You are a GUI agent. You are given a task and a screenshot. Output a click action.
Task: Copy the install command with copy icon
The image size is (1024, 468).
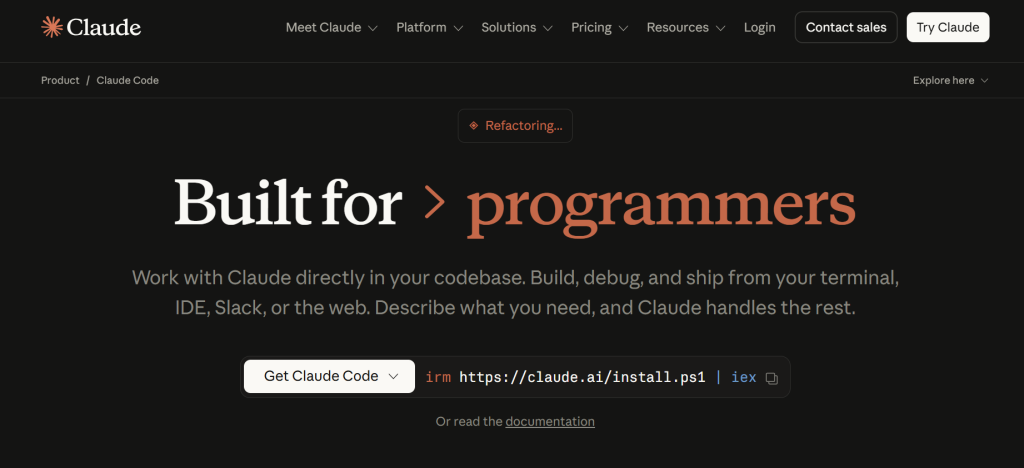(x=771, y=378)
